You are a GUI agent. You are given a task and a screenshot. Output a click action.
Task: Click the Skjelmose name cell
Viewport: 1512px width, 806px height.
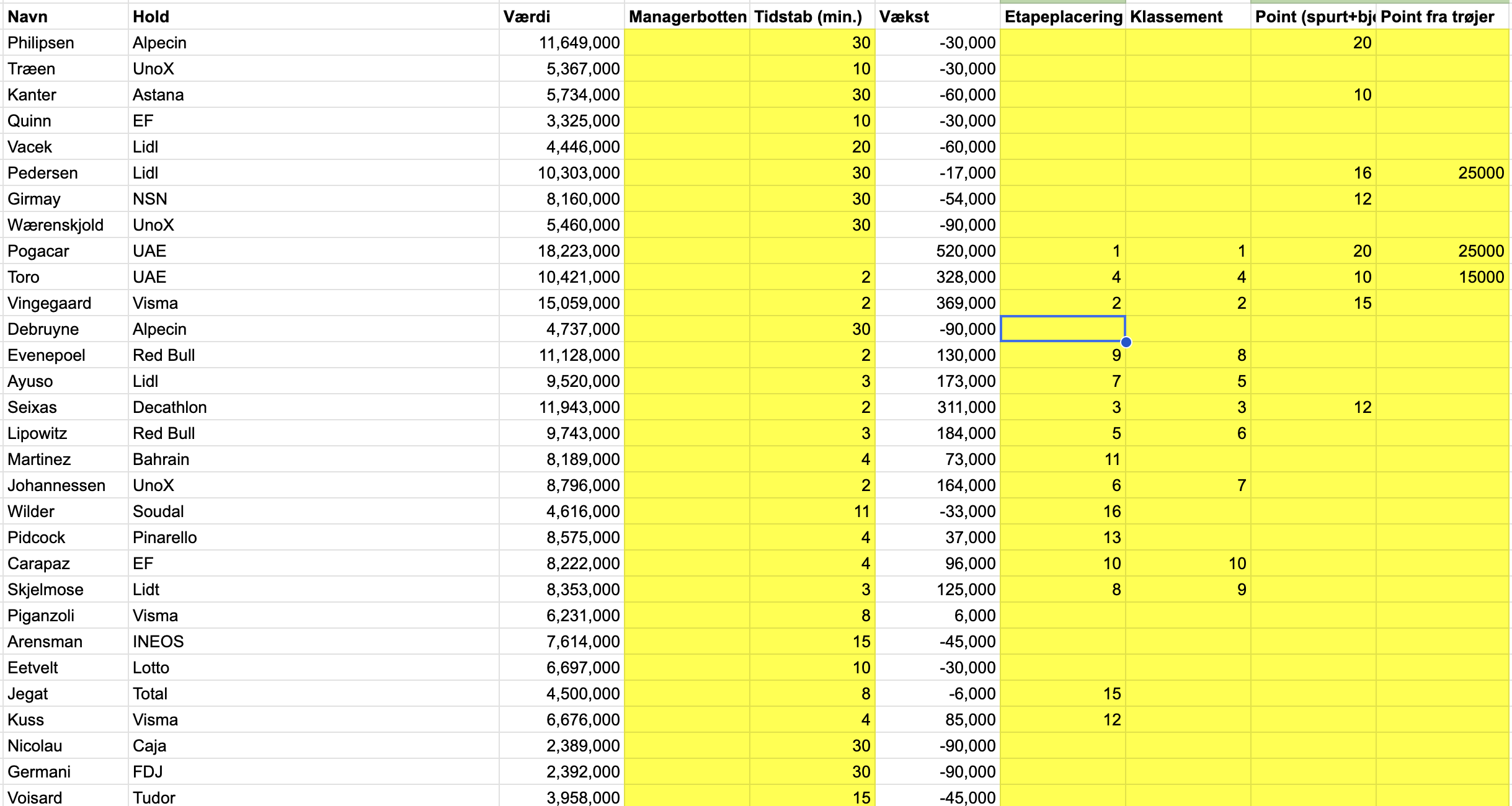click(65, 590)
